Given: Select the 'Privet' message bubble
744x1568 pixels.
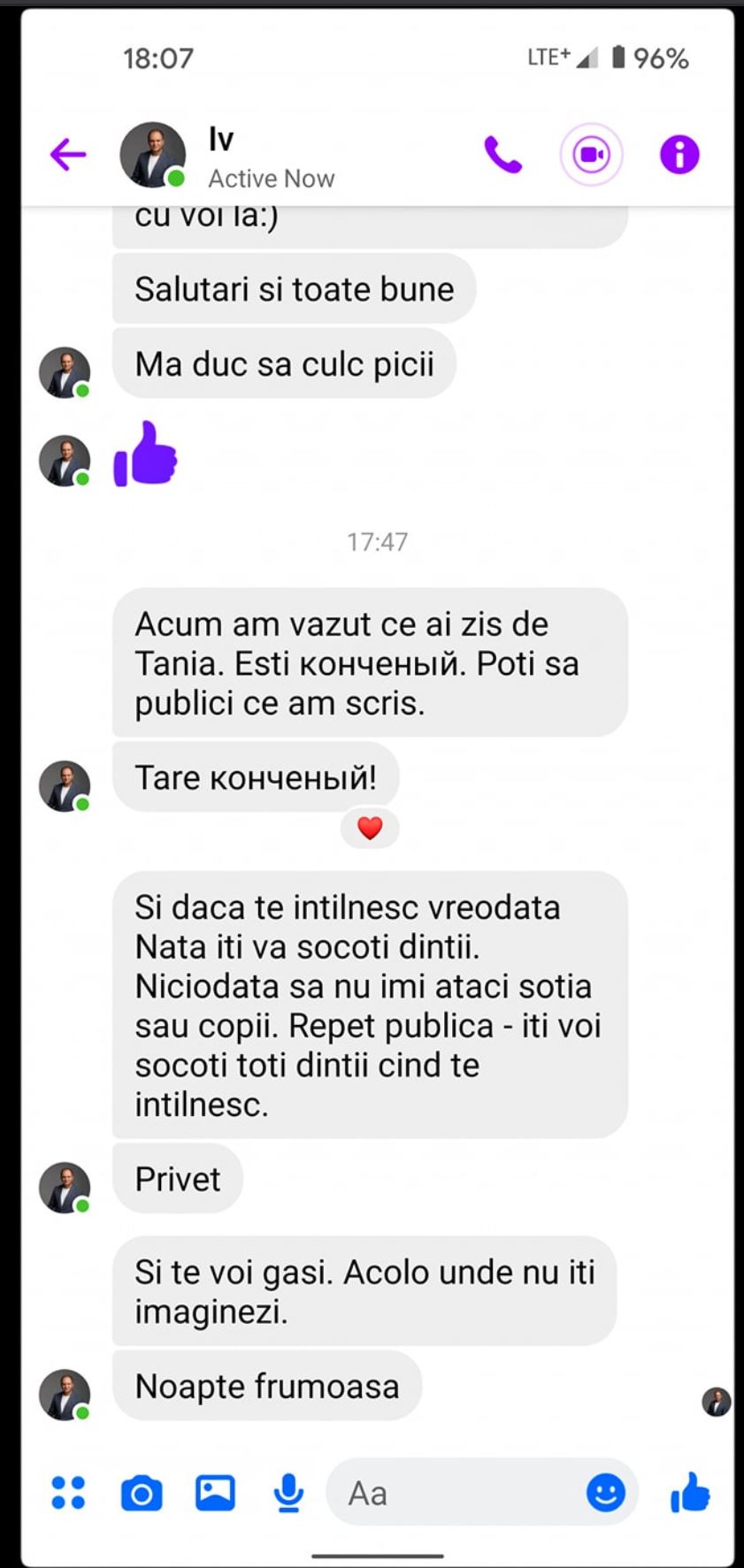Looking at the screenshot, I should 178,1179.
